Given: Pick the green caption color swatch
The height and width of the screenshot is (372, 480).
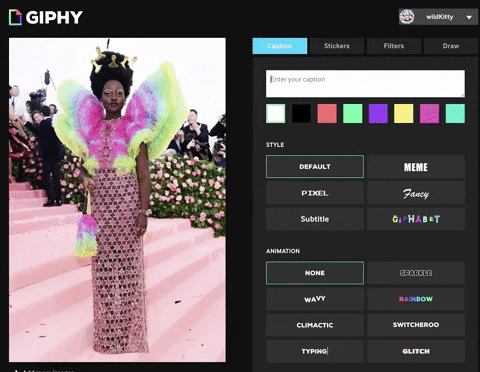Looking at the screenshot, I should [353, 114].
